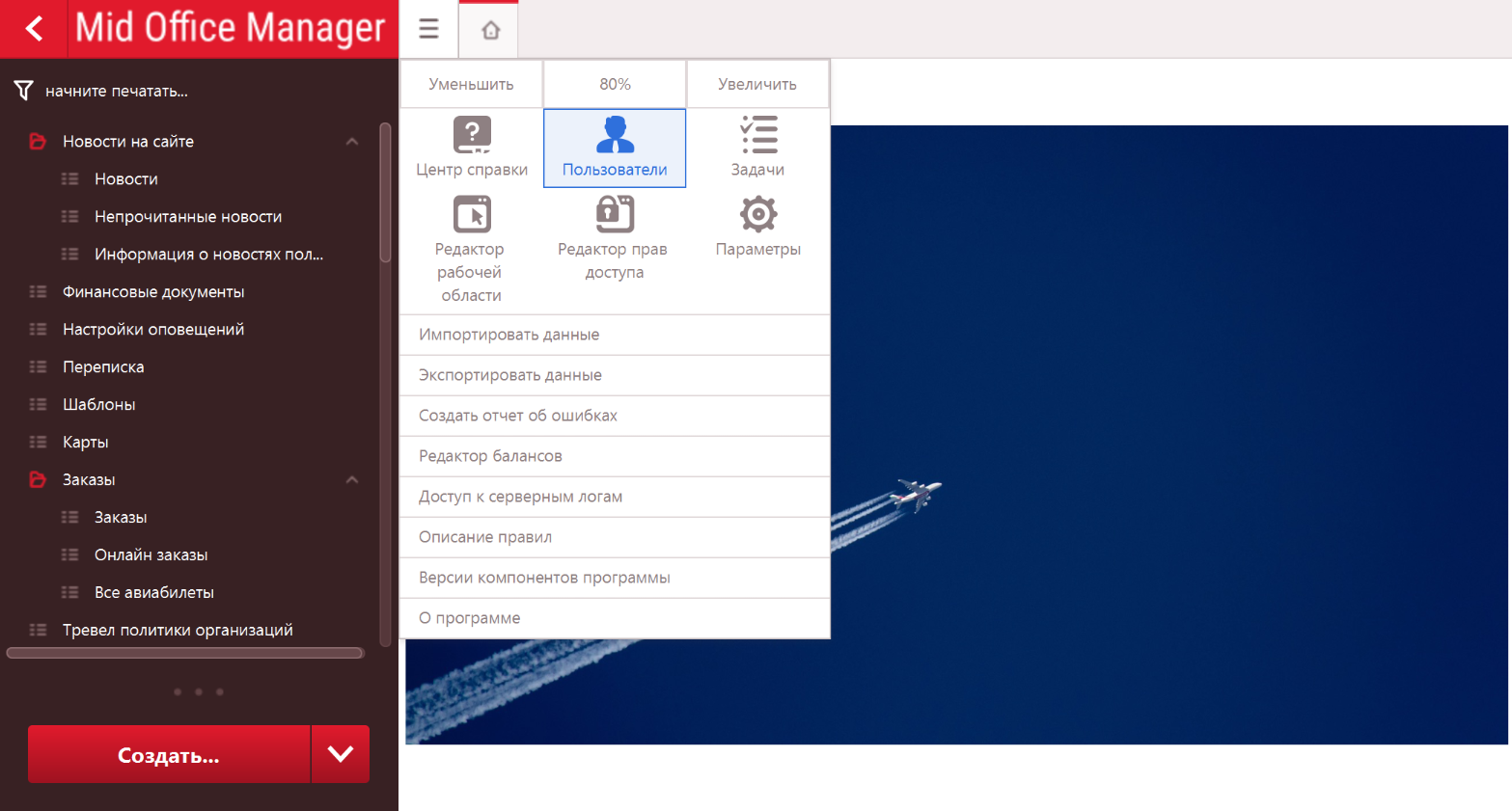Collapse the Новости на сайте section
The image size is (1512, 811).
point(352,142)
